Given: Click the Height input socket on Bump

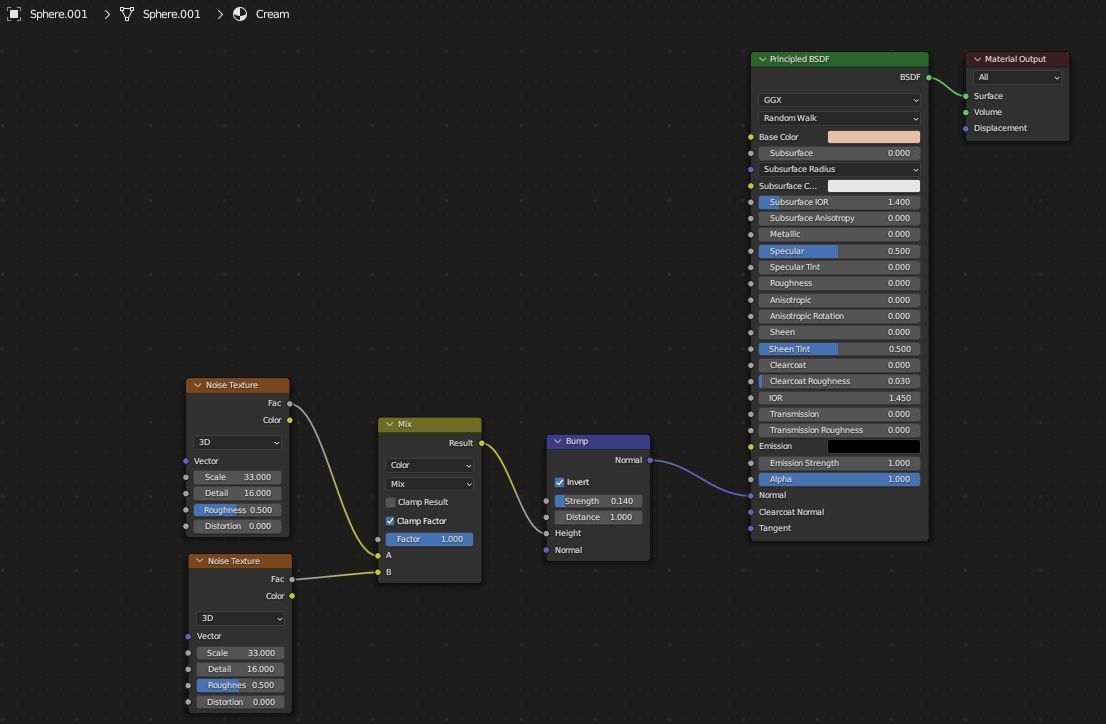Looking at the screenshot, I should (547, 533).
